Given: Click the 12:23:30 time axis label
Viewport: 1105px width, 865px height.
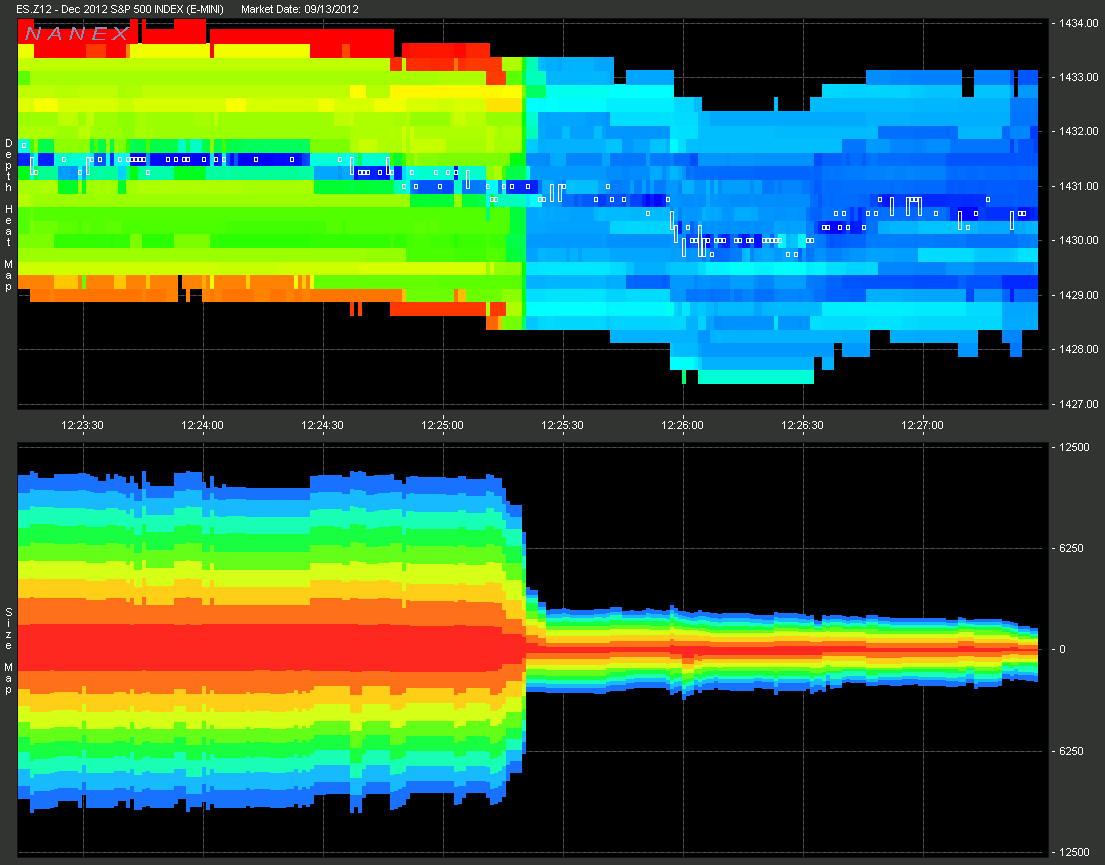Looking at the screenshot, I should (x=82, y=425).
